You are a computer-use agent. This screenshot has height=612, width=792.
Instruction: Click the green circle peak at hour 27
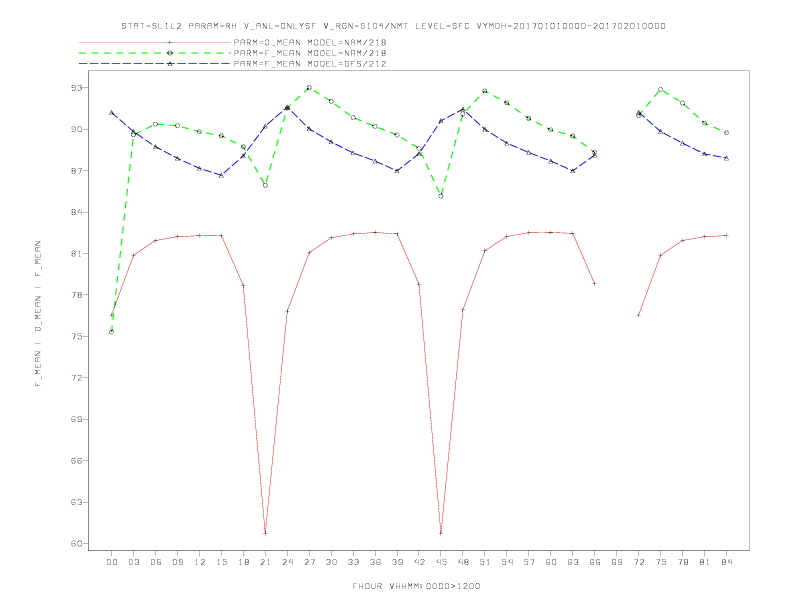309,88
